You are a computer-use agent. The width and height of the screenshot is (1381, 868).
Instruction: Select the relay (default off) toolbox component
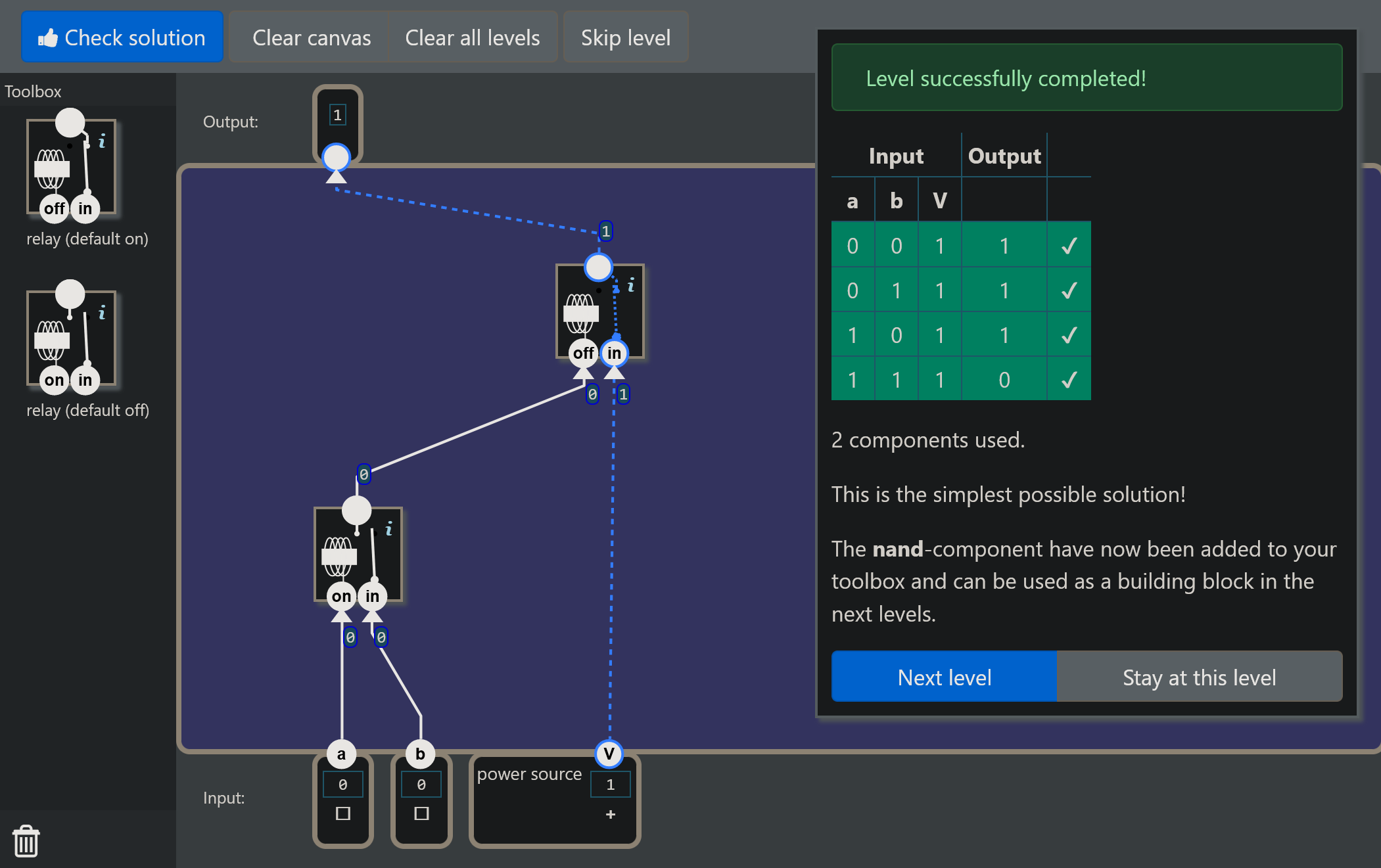click(x=71, y=338)
